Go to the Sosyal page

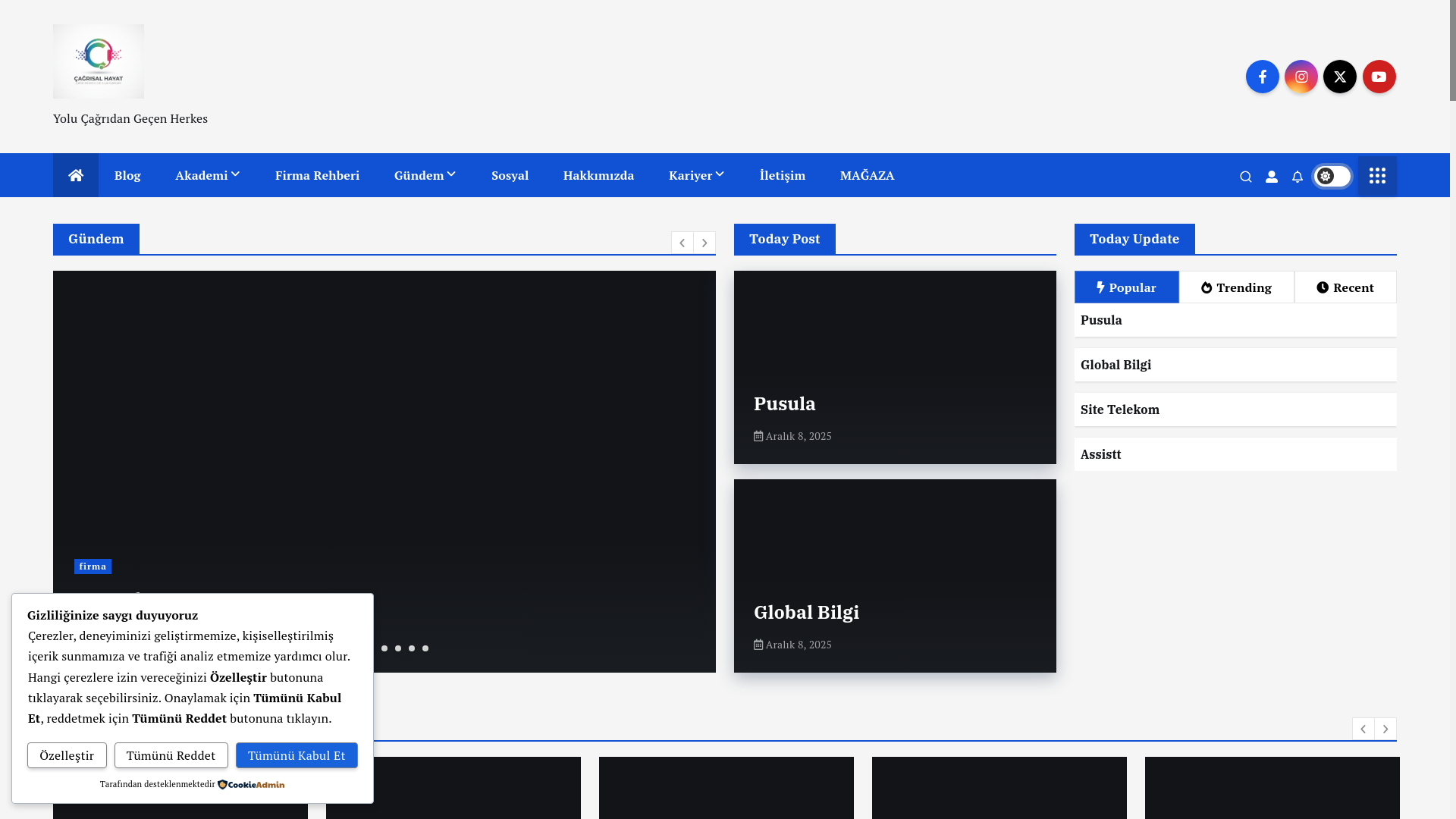tap(510, 175)
